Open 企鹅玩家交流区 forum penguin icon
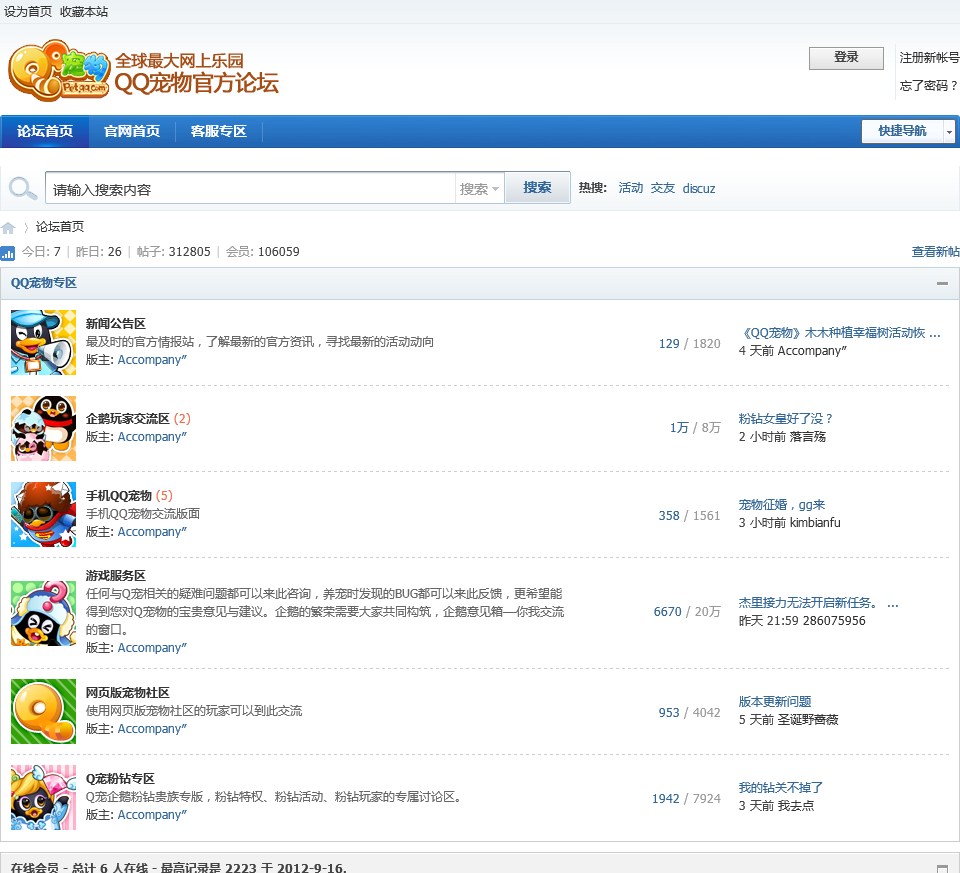 (x=43, y=428)
